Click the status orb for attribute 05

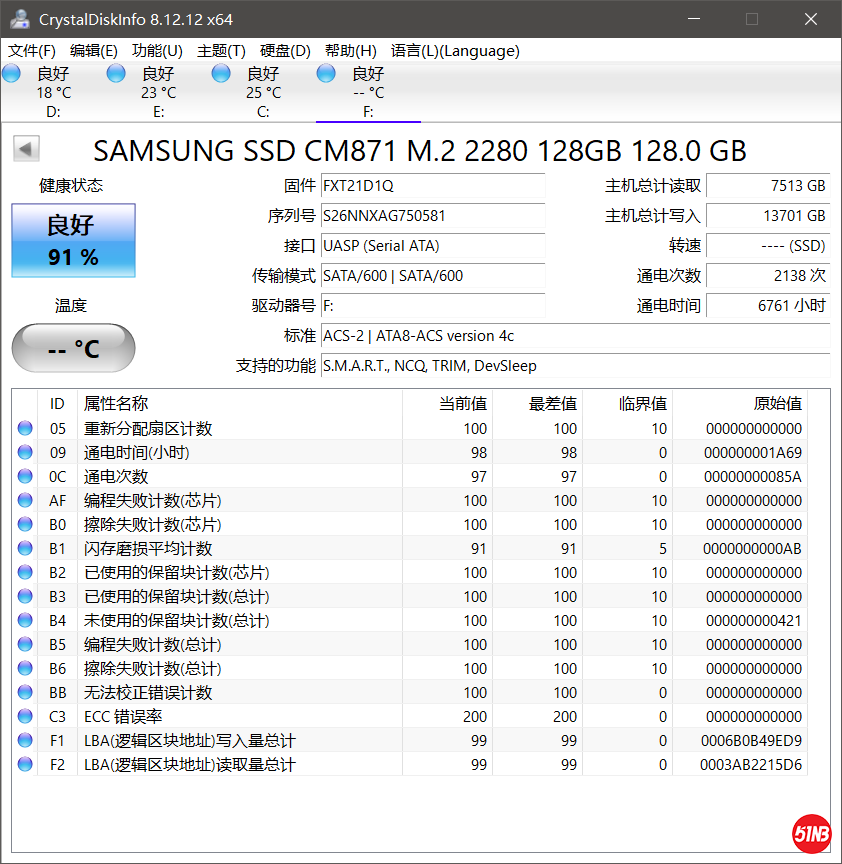pos(25,429)
